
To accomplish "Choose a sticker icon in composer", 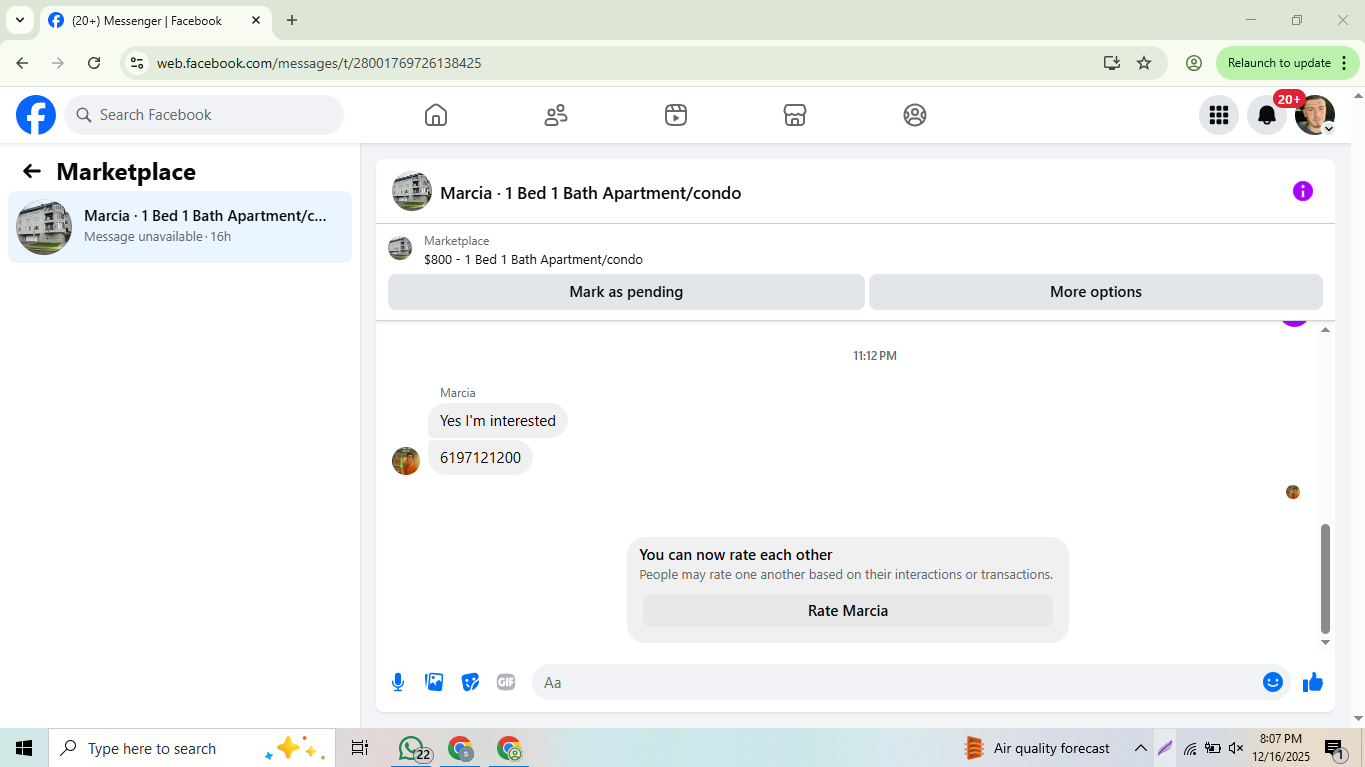I will pos(470,682).
